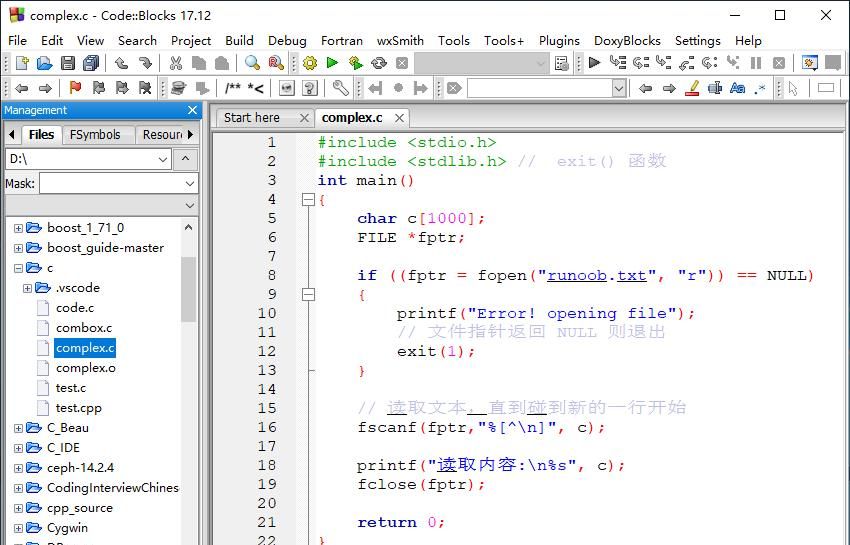
Task: Redo the last edit via toolbar
Action: [x=145, y=63]
